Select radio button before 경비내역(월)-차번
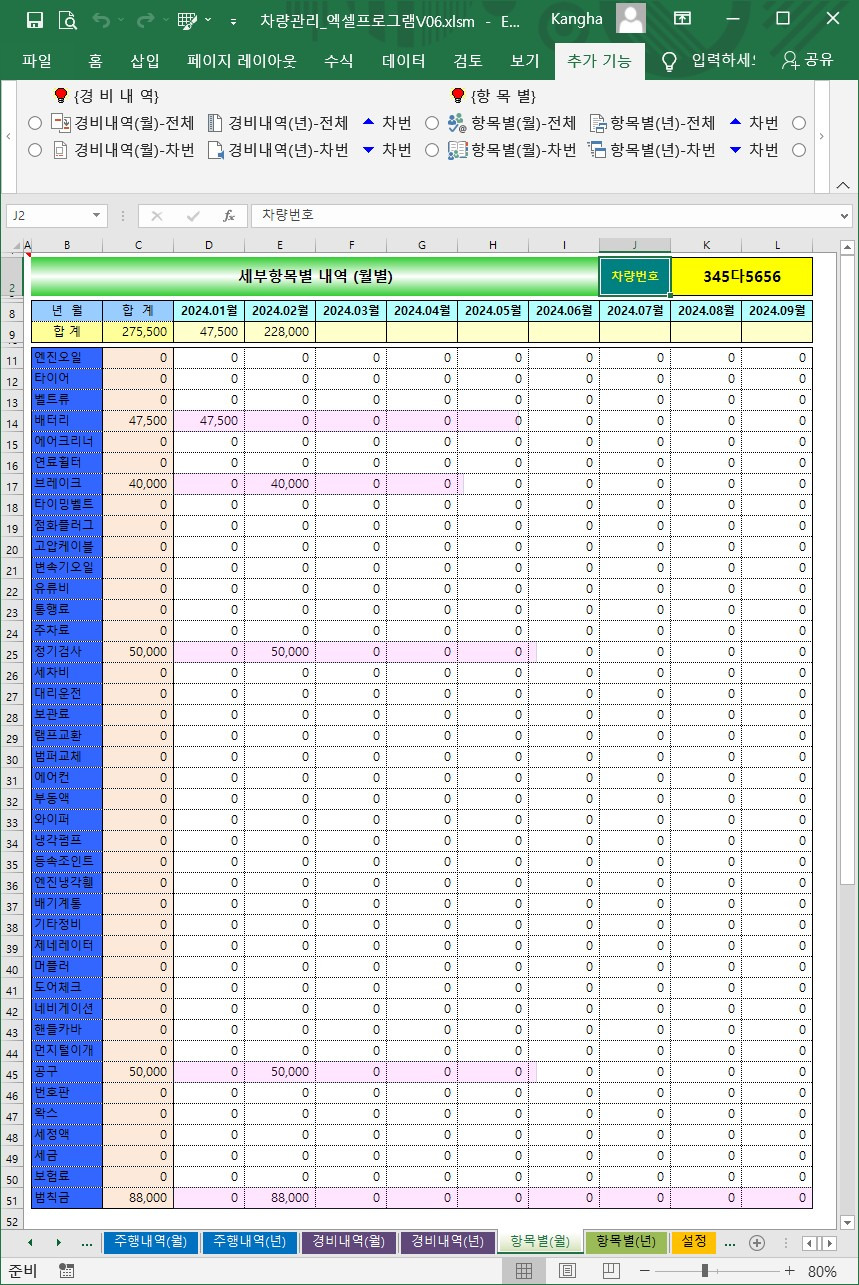859x1285 pixels. coord(35,150)
